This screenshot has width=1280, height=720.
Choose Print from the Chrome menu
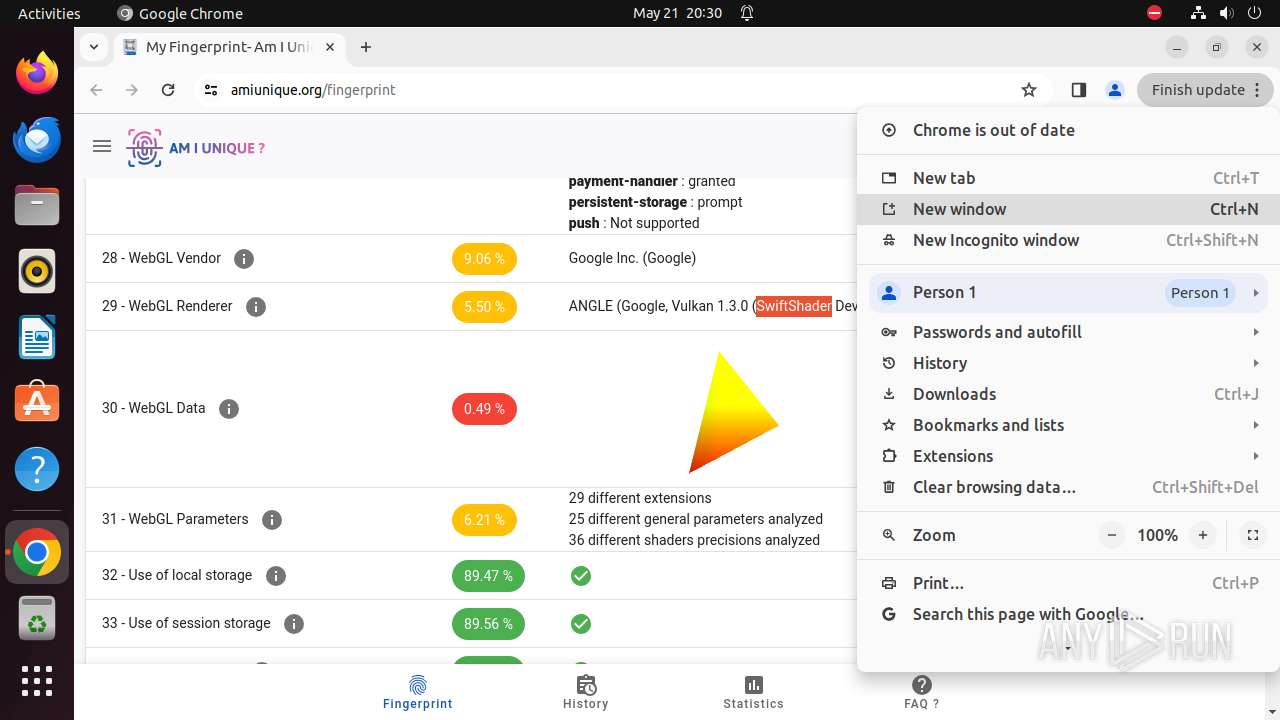pyautogui.click(x=1067, y=583)
